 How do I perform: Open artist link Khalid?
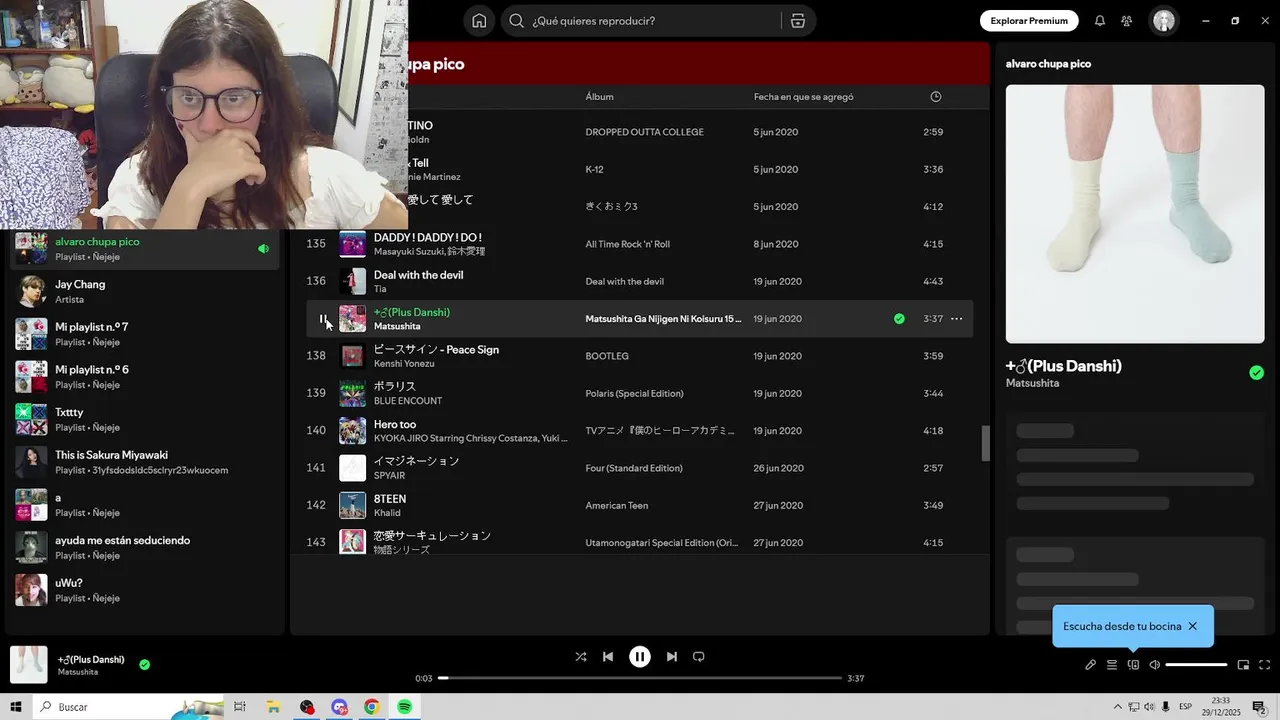coord(387,513)
